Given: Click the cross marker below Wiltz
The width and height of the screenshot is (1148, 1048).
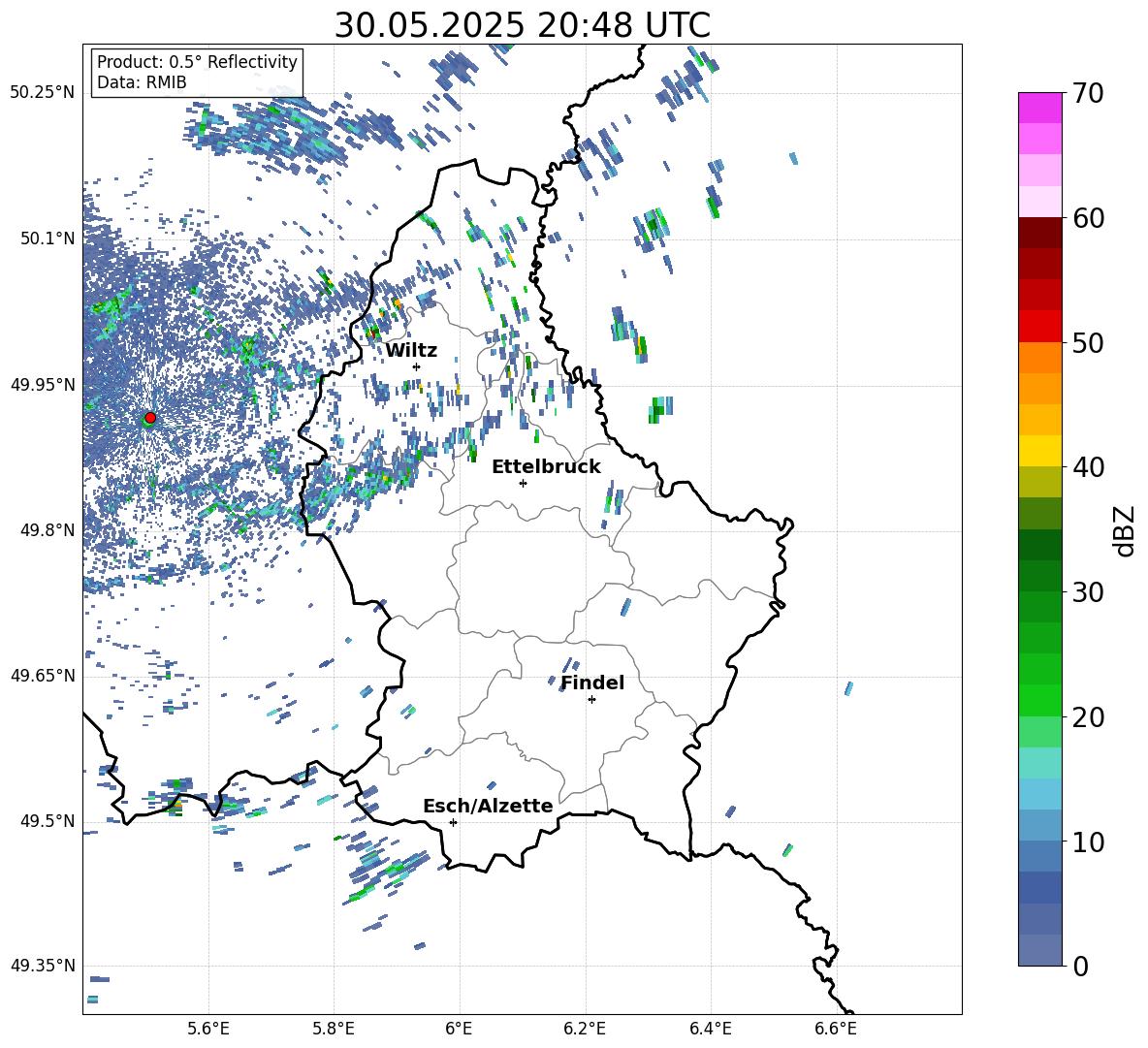Looking at the screenshot, I should coord(417,366).
